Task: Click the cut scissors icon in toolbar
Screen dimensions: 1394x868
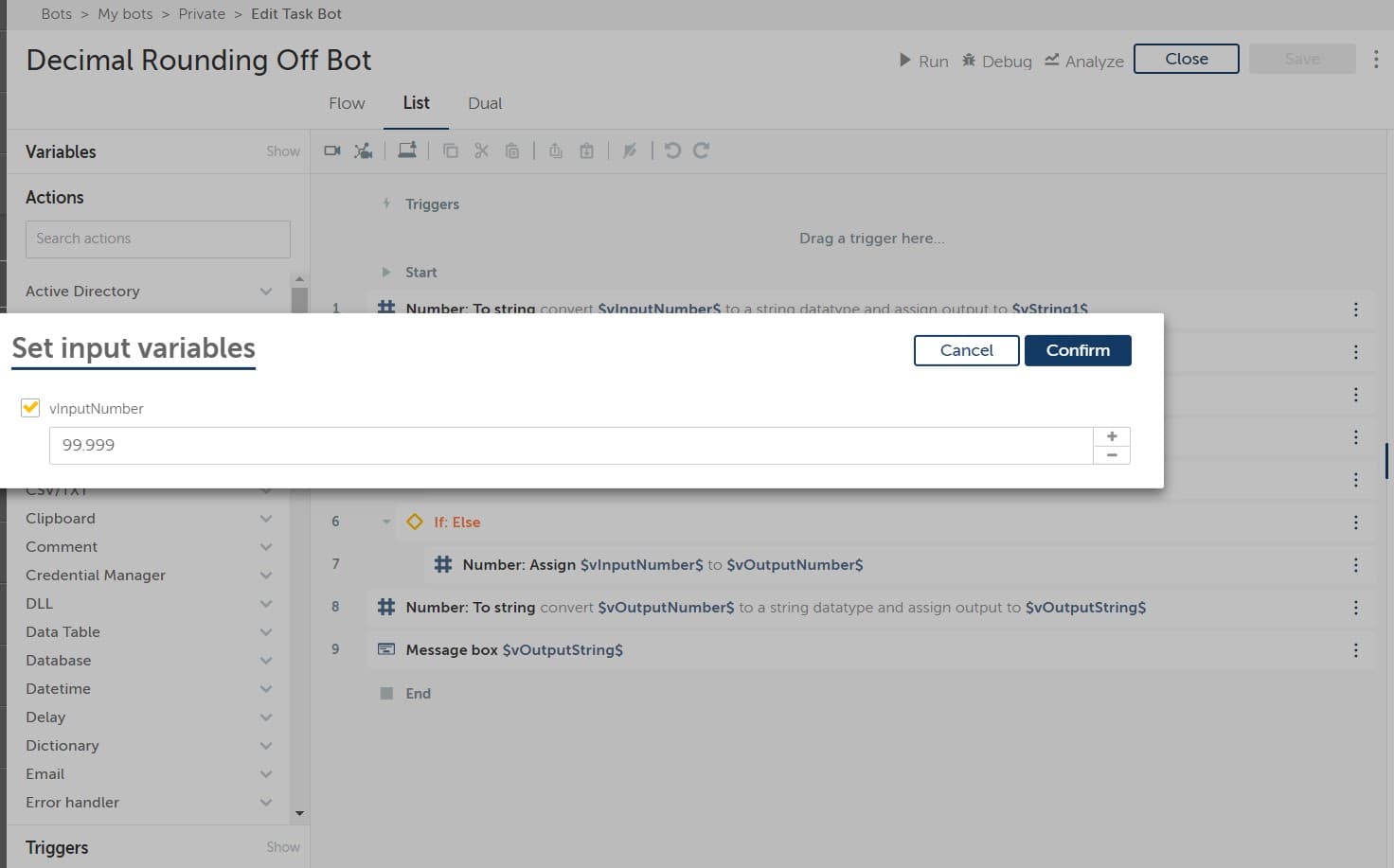Action: tap(481, 151)
